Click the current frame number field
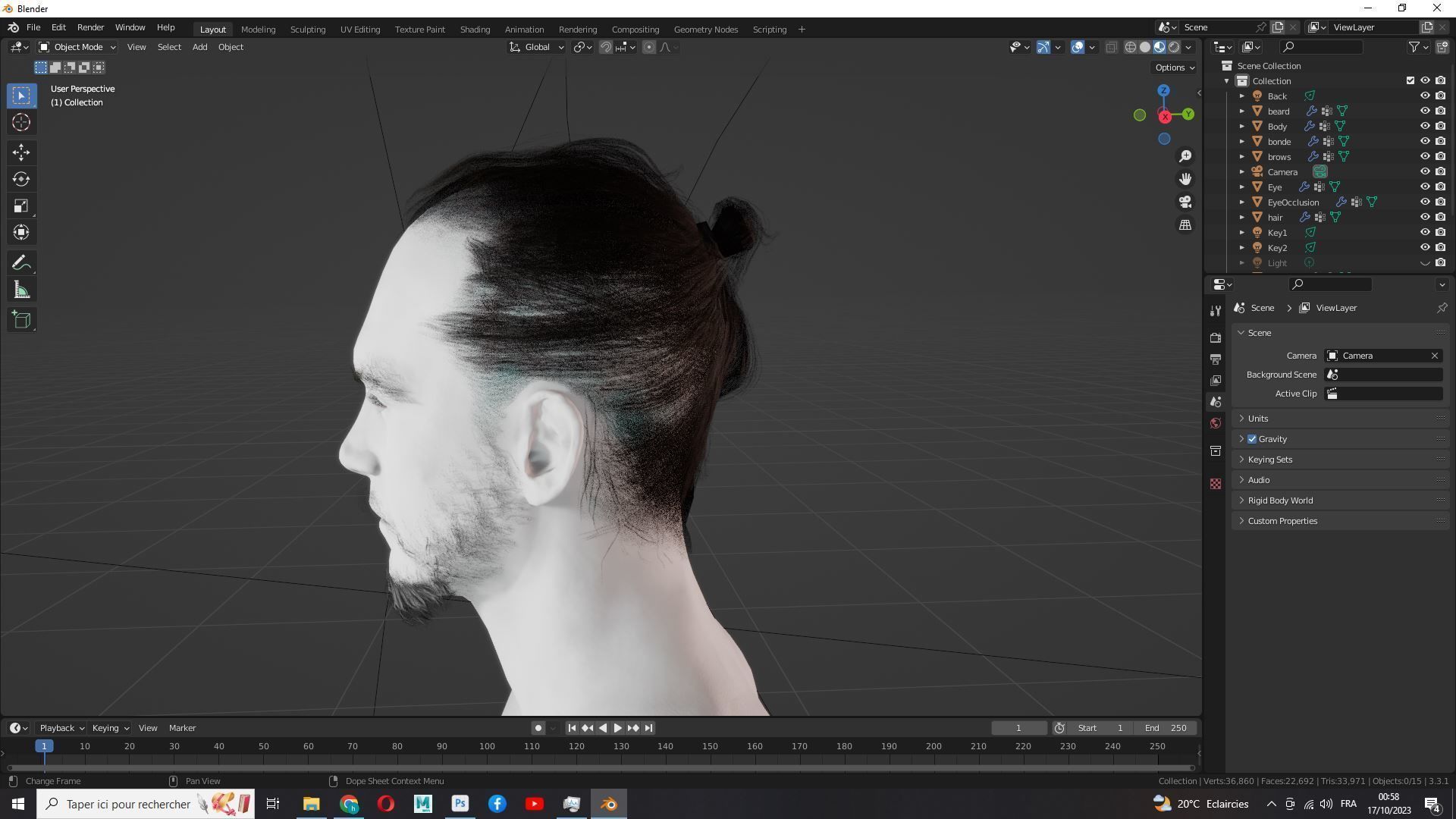 tap(1018, 728)
